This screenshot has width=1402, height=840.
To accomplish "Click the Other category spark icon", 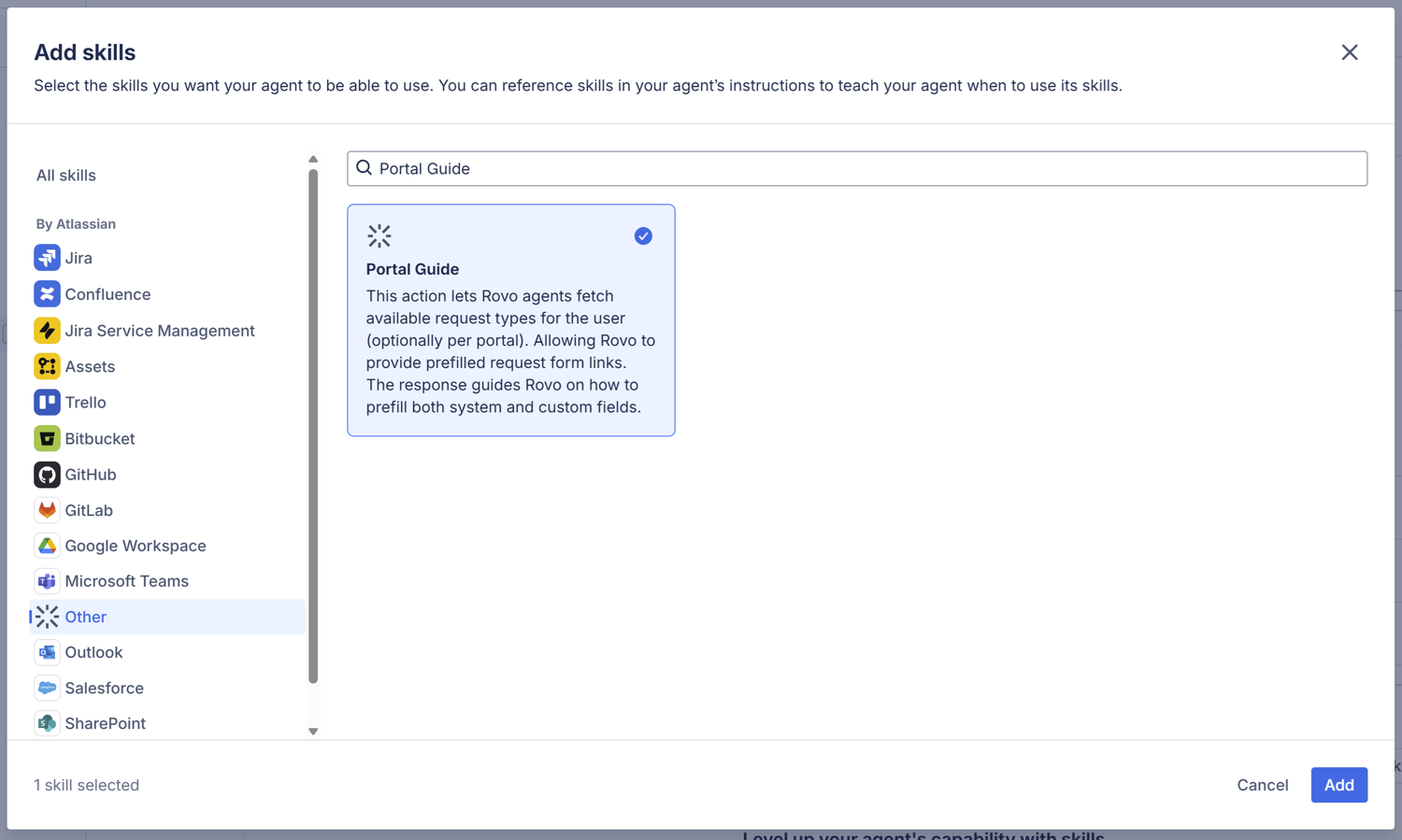I will [x=47, y=617].
